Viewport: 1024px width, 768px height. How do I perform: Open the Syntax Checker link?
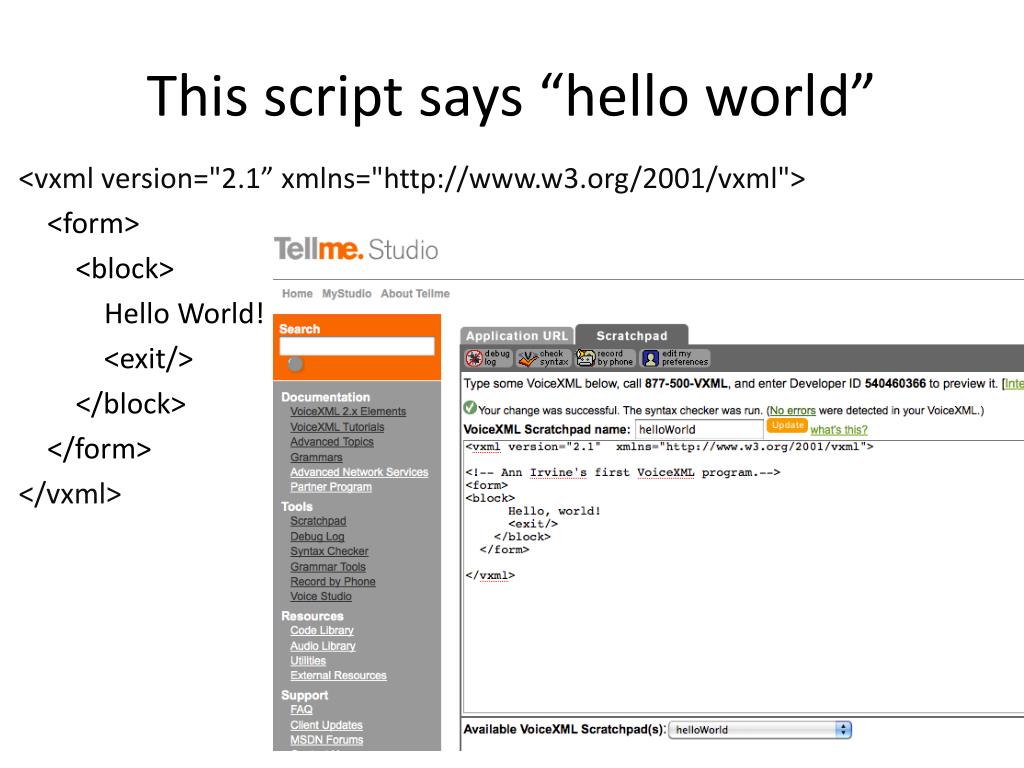[x=329, y=551]
